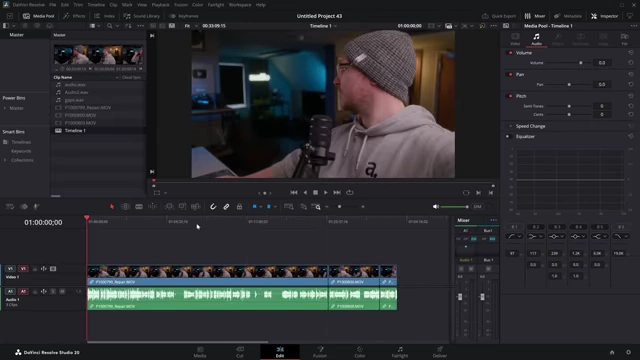Mute Audio 1 track M button

[x=62, y=291]
